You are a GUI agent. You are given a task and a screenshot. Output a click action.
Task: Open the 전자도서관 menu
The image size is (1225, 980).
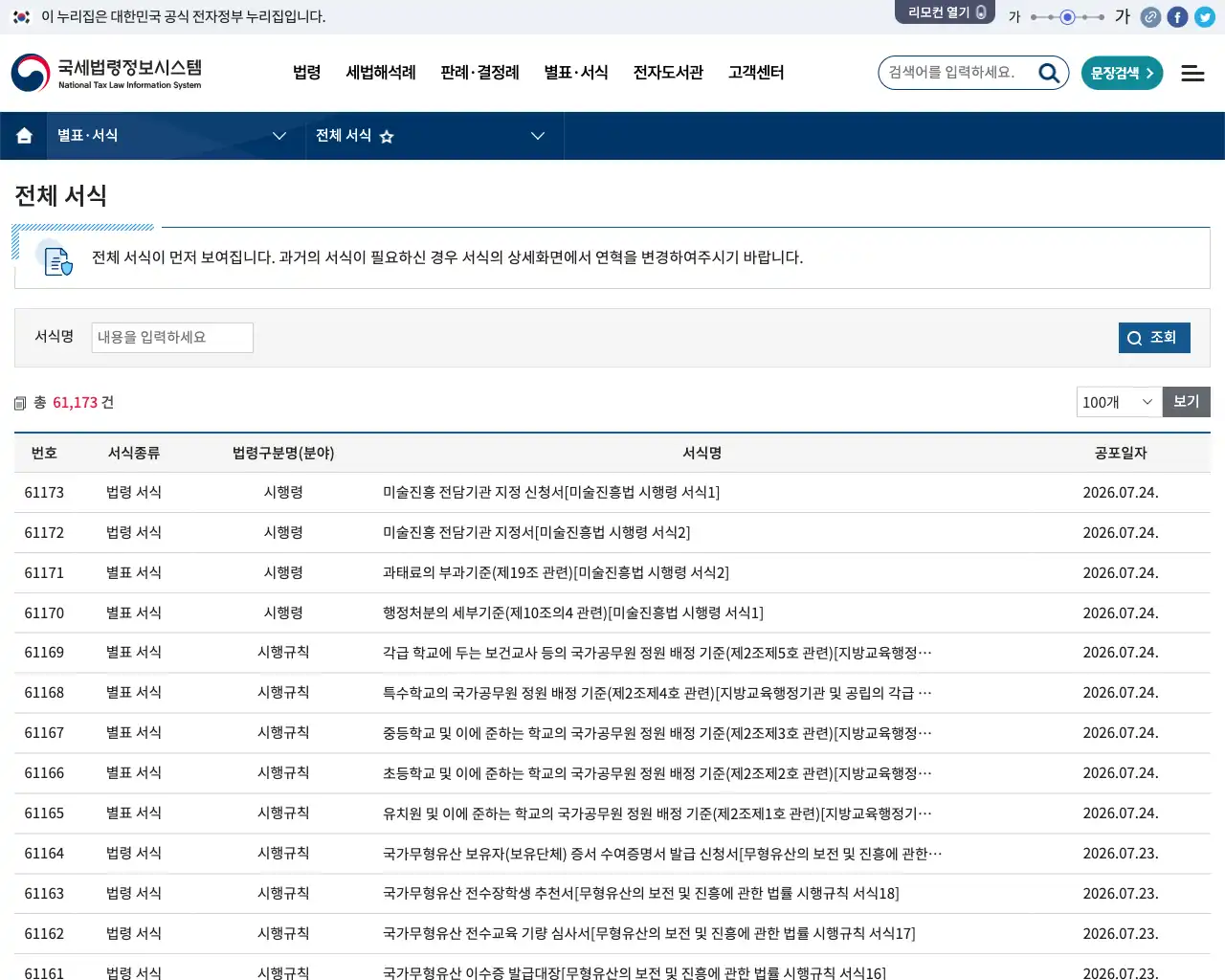tap(668, 73)
